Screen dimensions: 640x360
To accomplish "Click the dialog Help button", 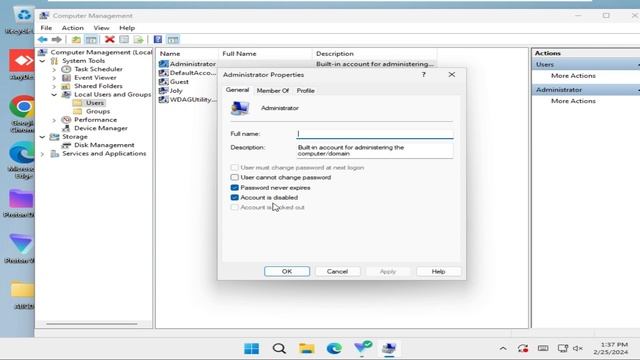I will (x=438, y=271).
